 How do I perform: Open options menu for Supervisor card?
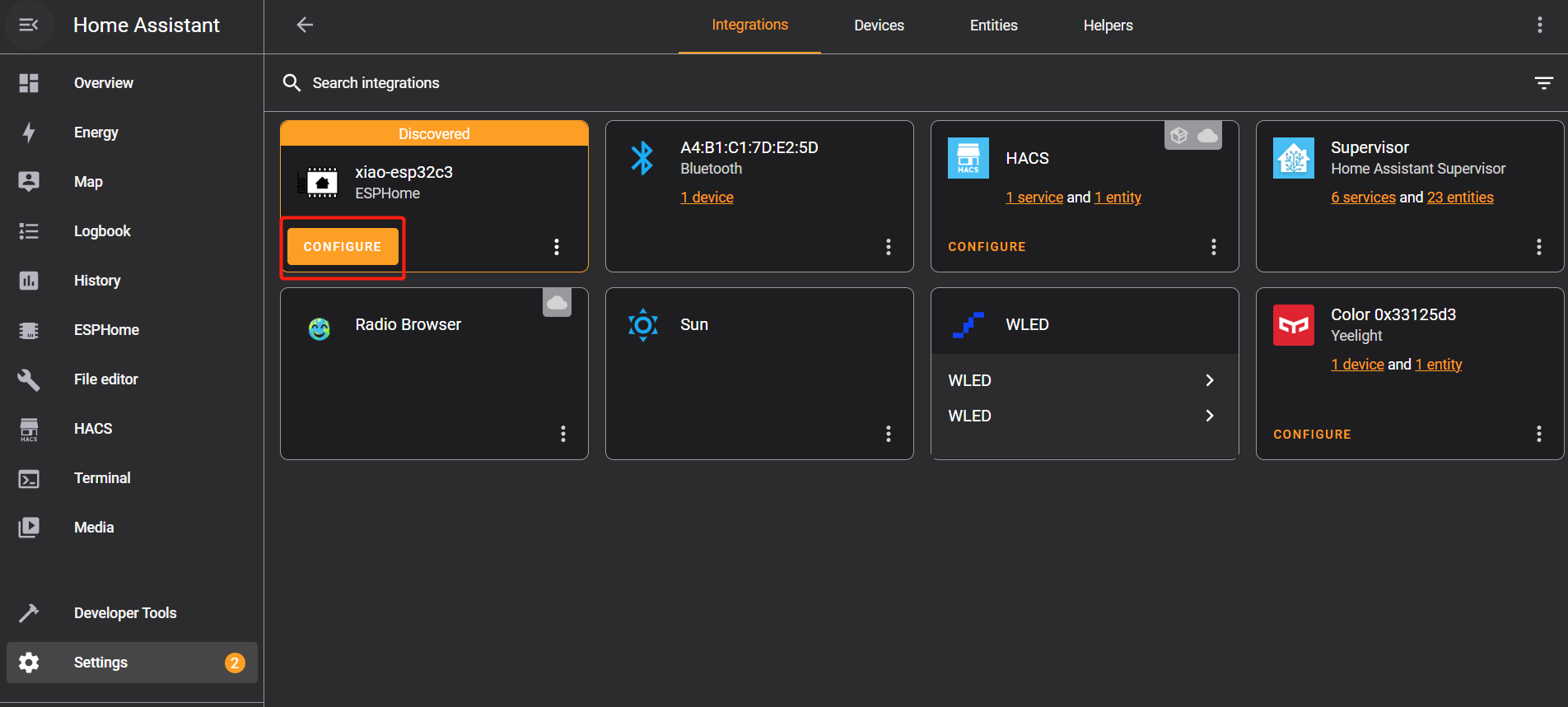point(1538,247)
